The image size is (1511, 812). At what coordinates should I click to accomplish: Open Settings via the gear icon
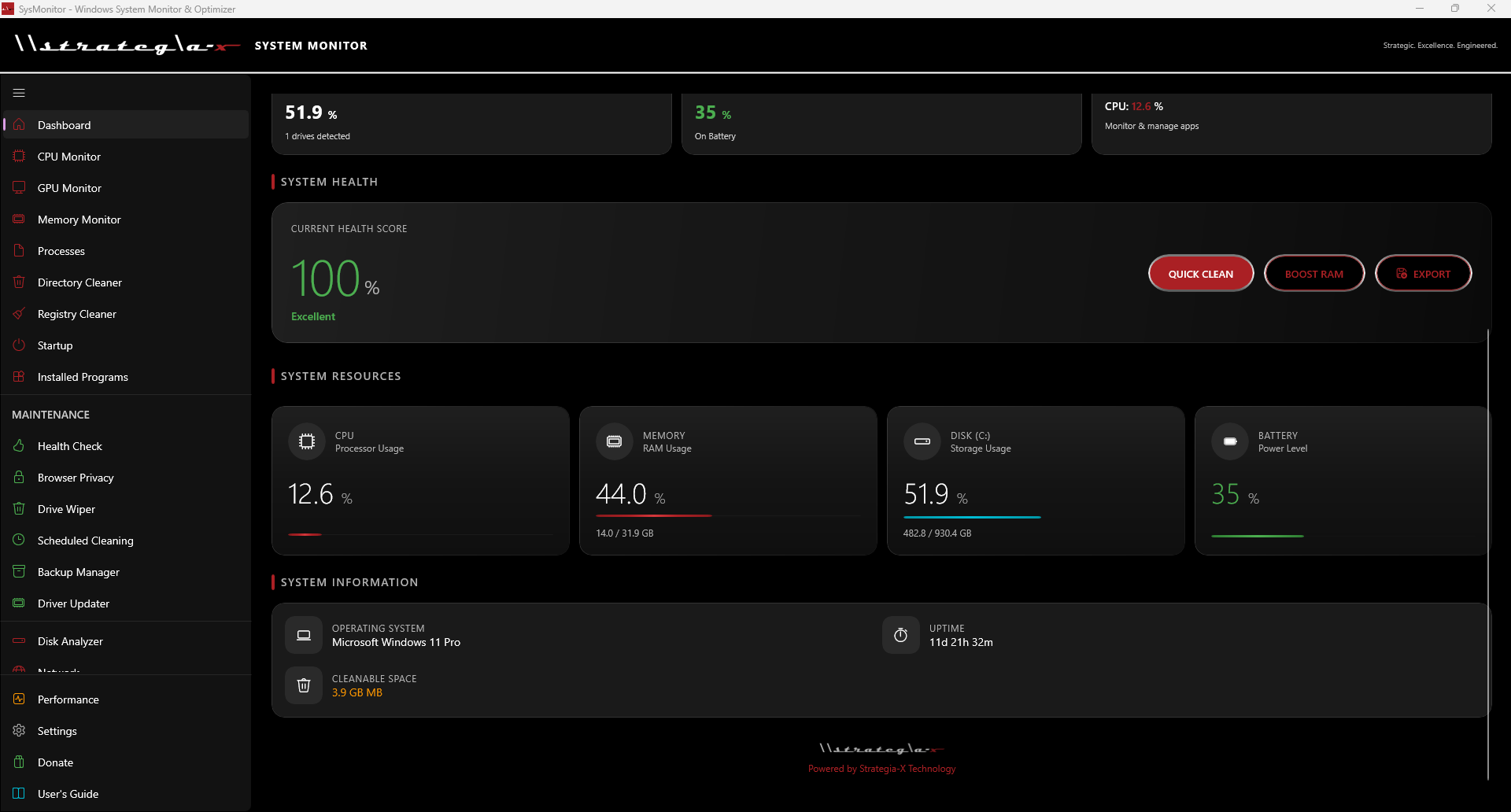click(19, 730)
